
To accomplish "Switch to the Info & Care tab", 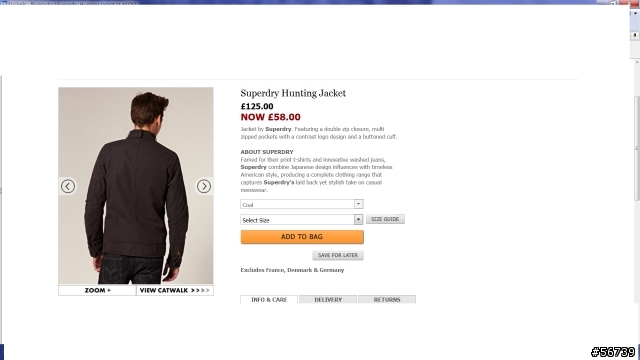I will (x=269, y=299).
